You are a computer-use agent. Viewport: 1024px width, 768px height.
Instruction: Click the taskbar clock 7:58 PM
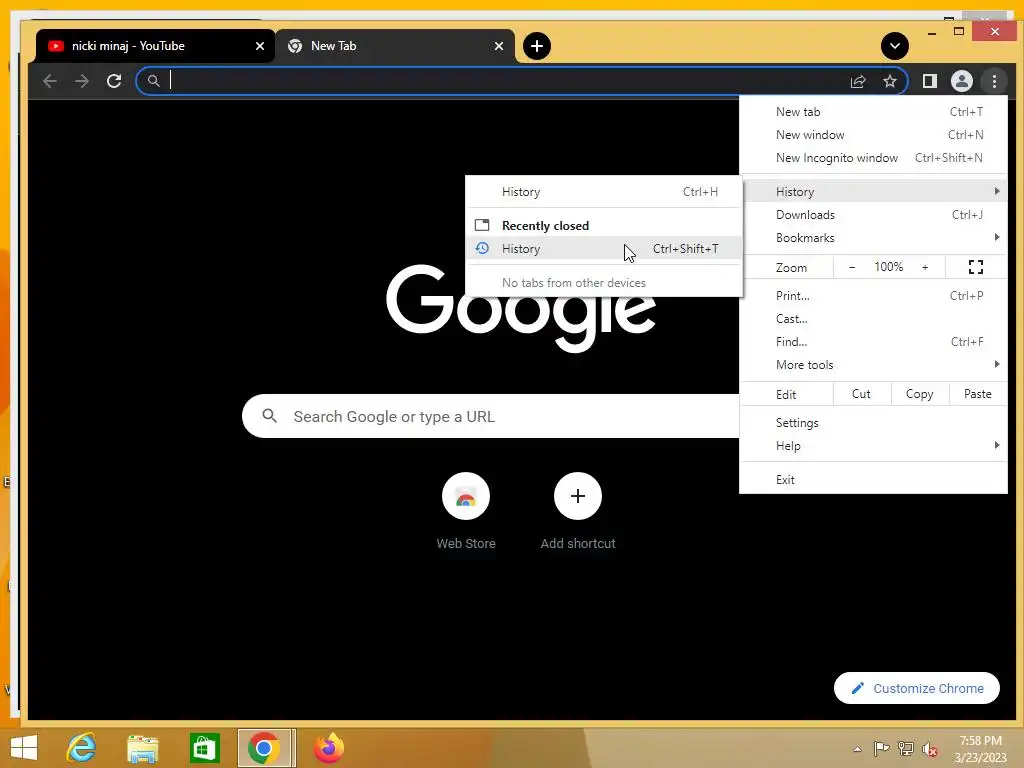coord(980,741)
